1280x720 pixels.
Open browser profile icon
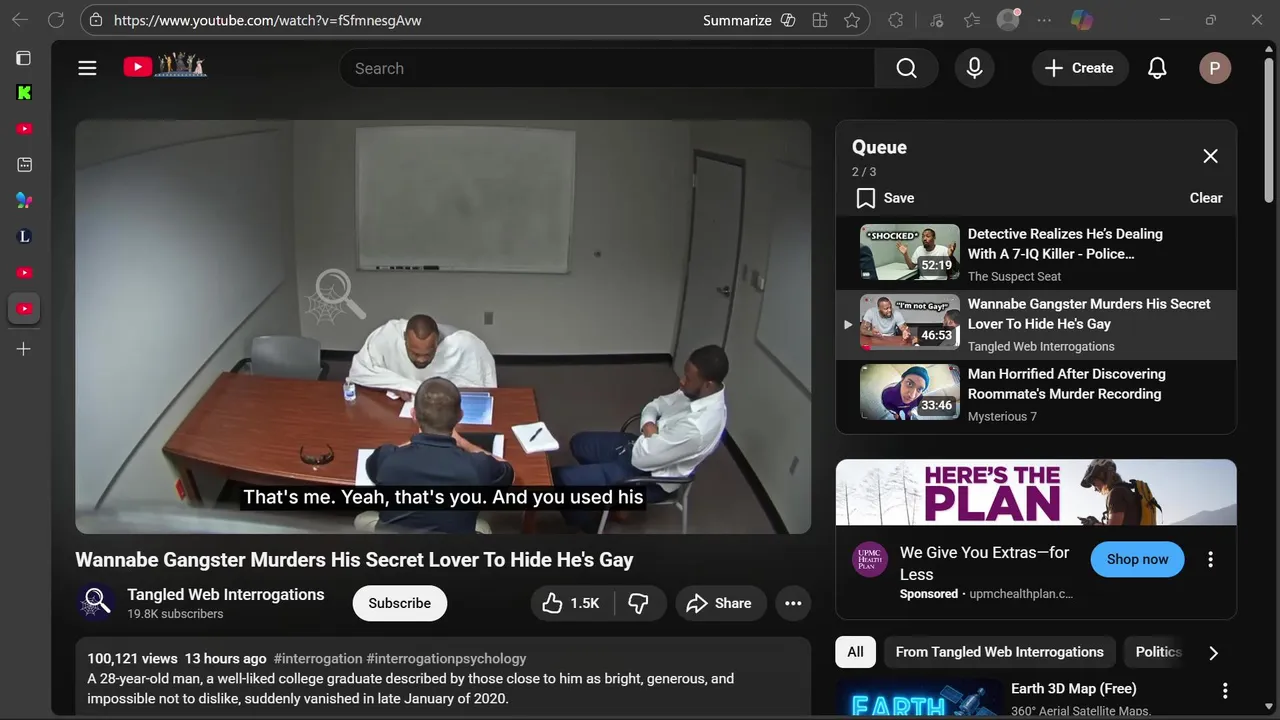tap(1008, 20)
